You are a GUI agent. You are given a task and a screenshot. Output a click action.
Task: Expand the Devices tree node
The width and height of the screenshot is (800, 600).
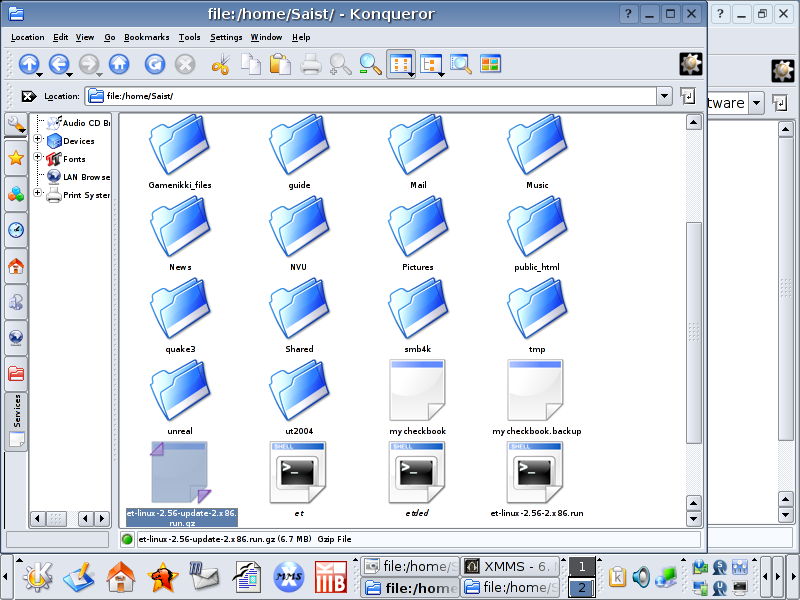[x=39, y=140]
